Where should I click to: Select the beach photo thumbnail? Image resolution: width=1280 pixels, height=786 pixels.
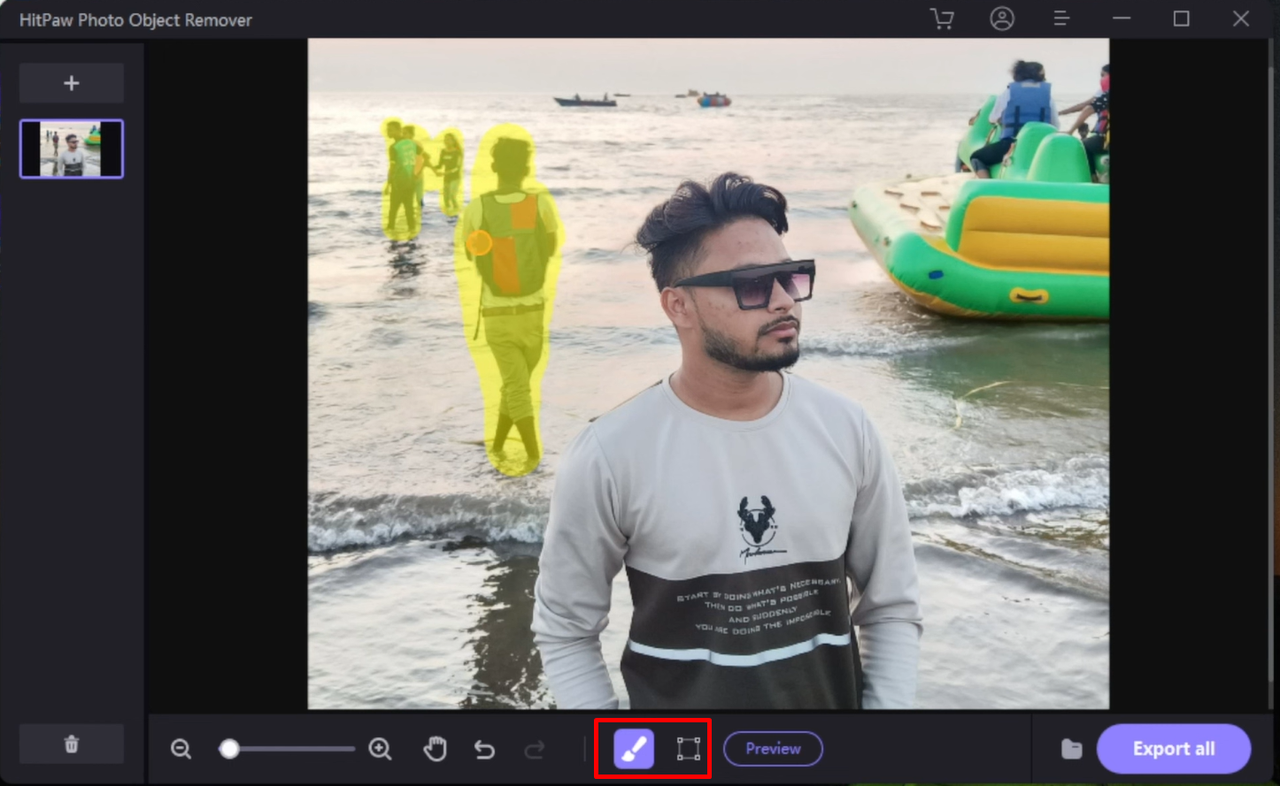click(71, 148)
